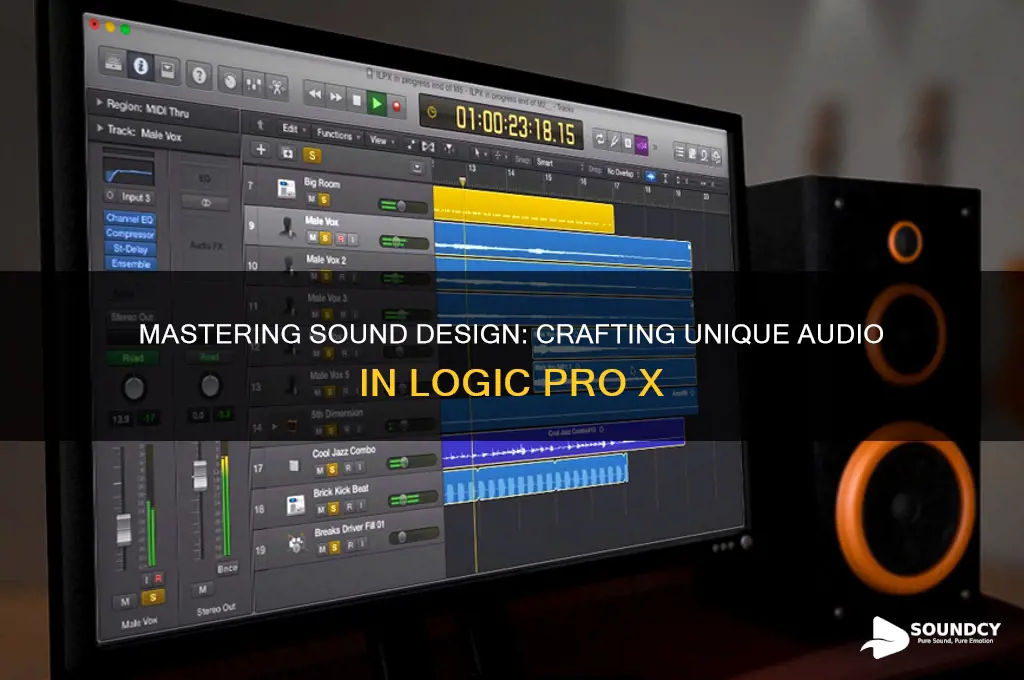Screen dimensions: 1024x680
Task: Expand the Track: Male Vox disclosure triangle
Action: click(101, 127)
